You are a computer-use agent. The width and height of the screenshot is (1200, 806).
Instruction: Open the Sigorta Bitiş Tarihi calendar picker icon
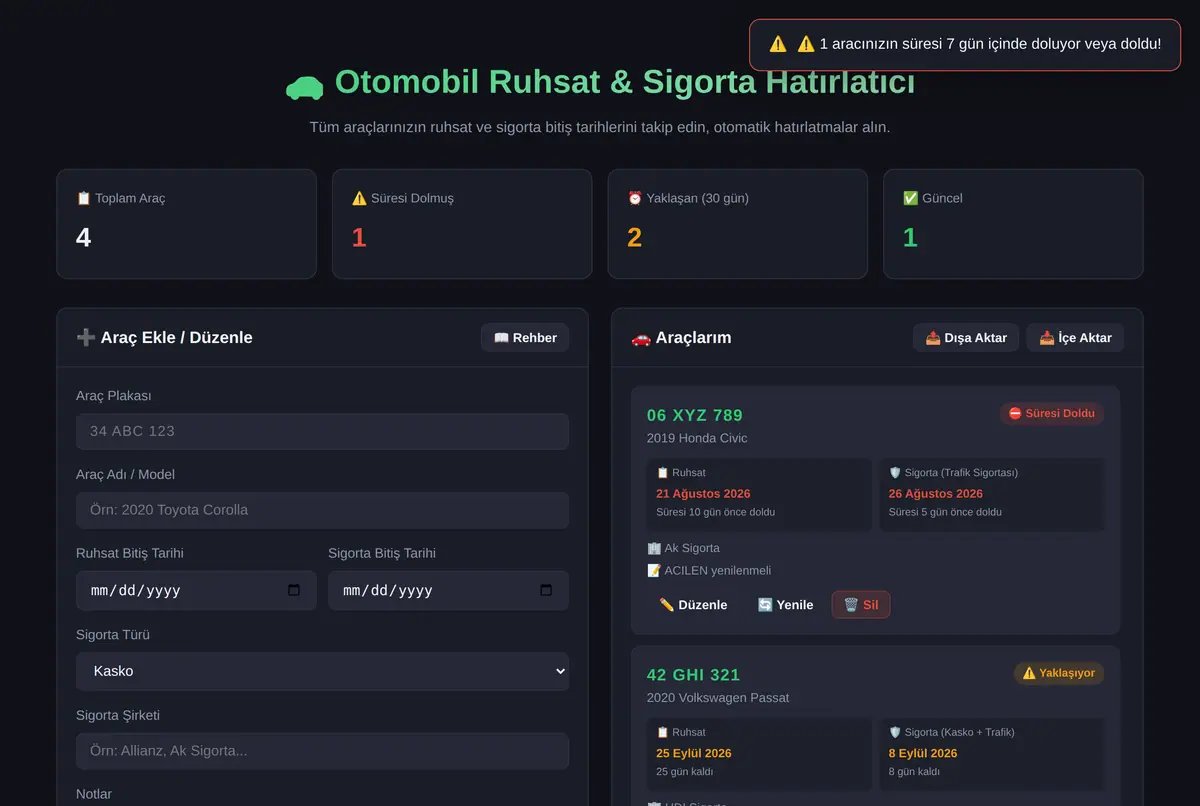coord(546,590)
